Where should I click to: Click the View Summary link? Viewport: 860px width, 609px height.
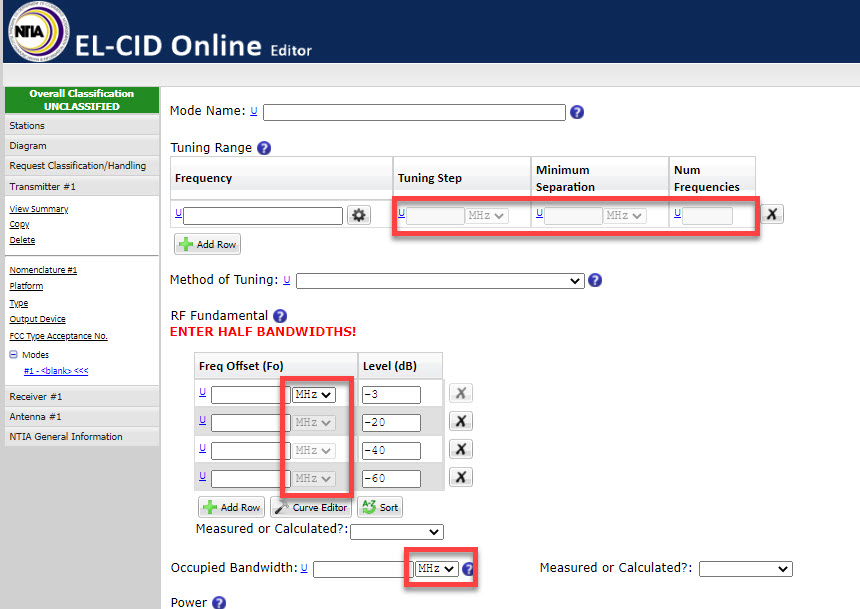pos(38,209)
